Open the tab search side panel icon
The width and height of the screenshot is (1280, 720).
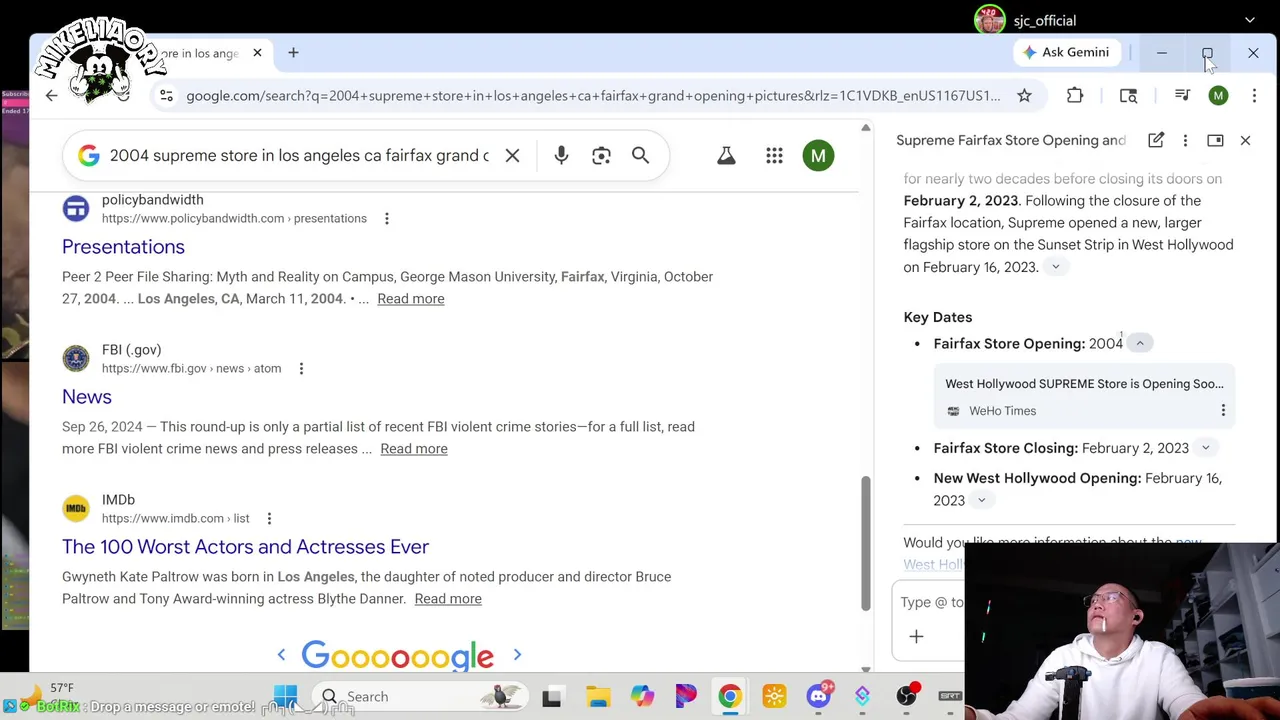[x=1128, y=96]
